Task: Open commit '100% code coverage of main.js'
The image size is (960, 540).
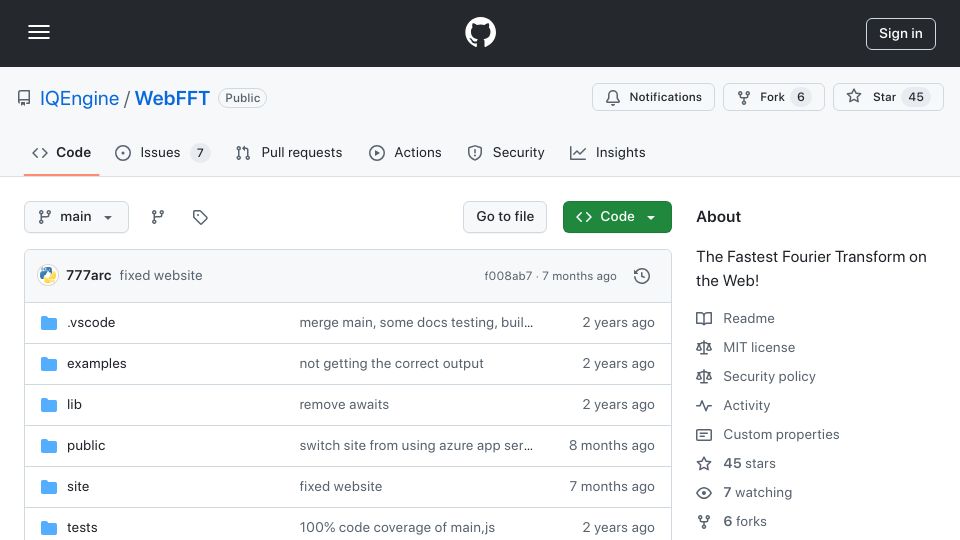Action: (397, 528)
